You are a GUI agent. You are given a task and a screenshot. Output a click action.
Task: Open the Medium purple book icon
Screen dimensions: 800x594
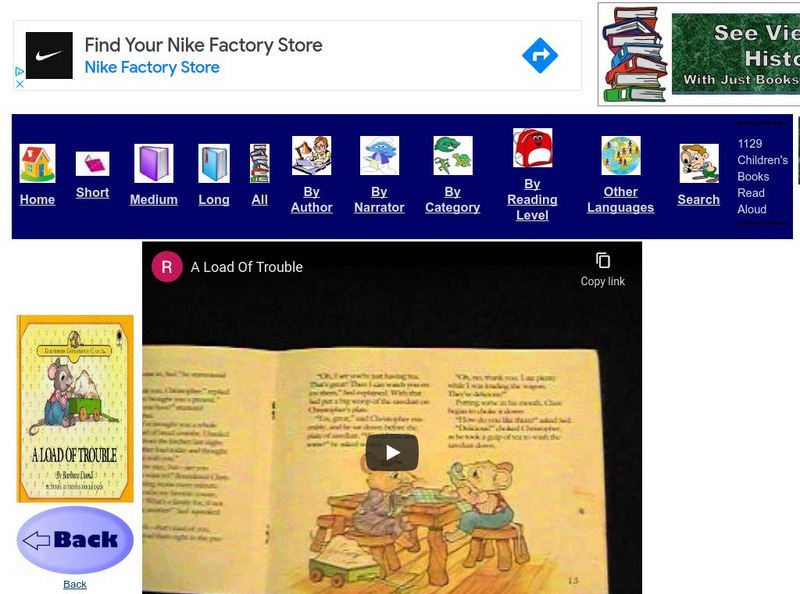[154, 163]
